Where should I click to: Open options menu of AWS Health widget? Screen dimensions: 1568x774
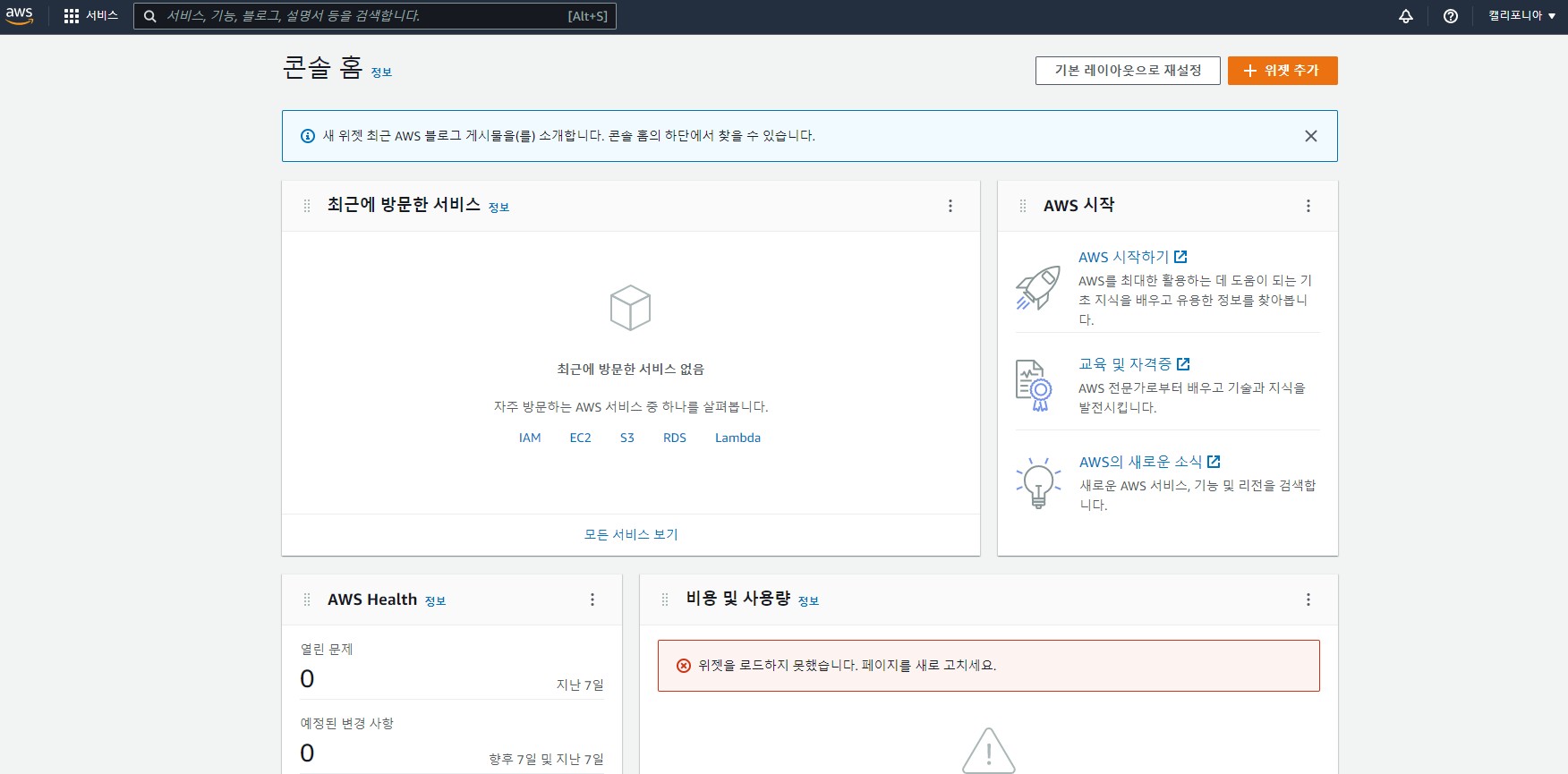tap(592, 600)
